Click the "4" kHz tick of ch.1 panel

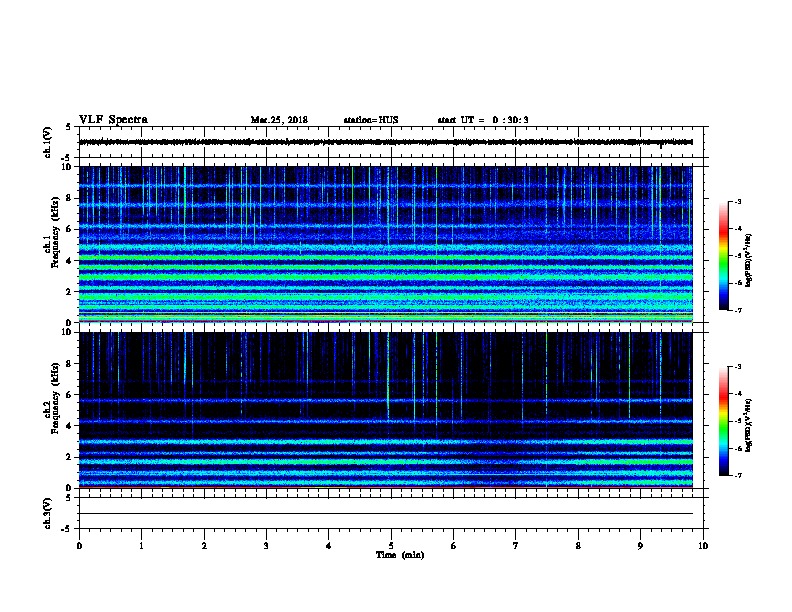point(69,261)
